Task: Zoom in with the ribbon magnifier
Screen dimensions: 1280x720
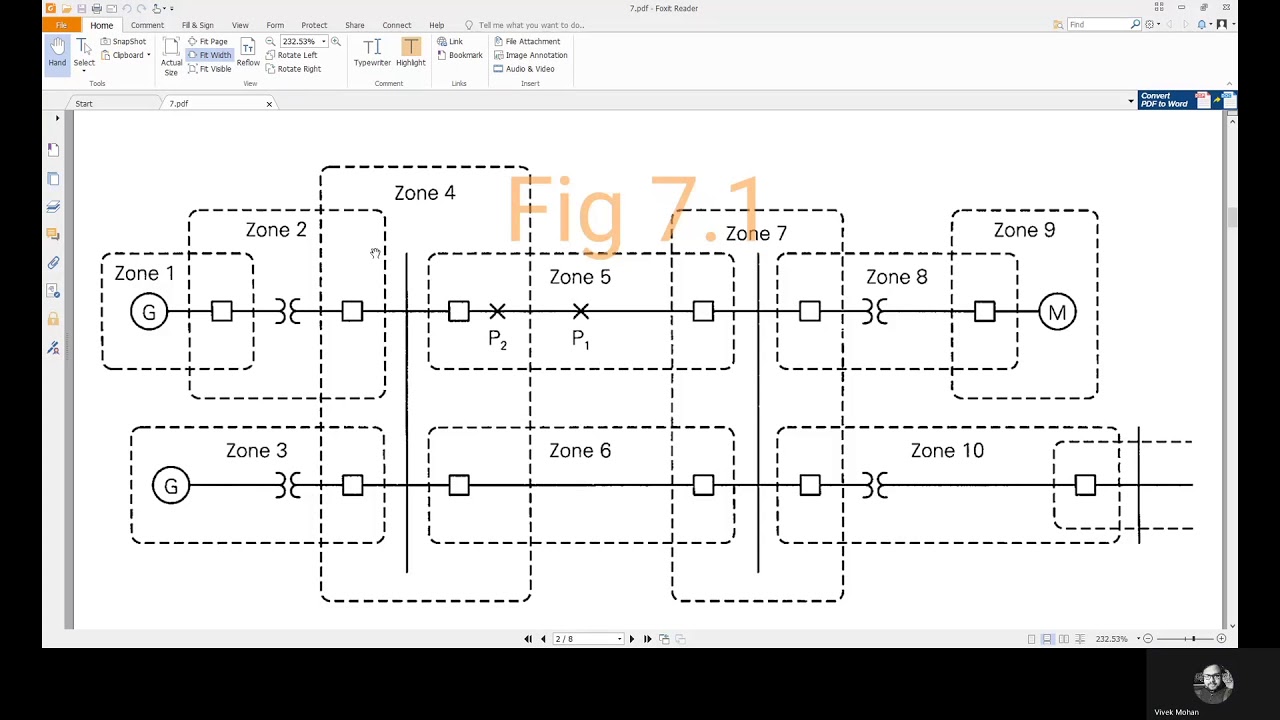Action: (336, 42)
